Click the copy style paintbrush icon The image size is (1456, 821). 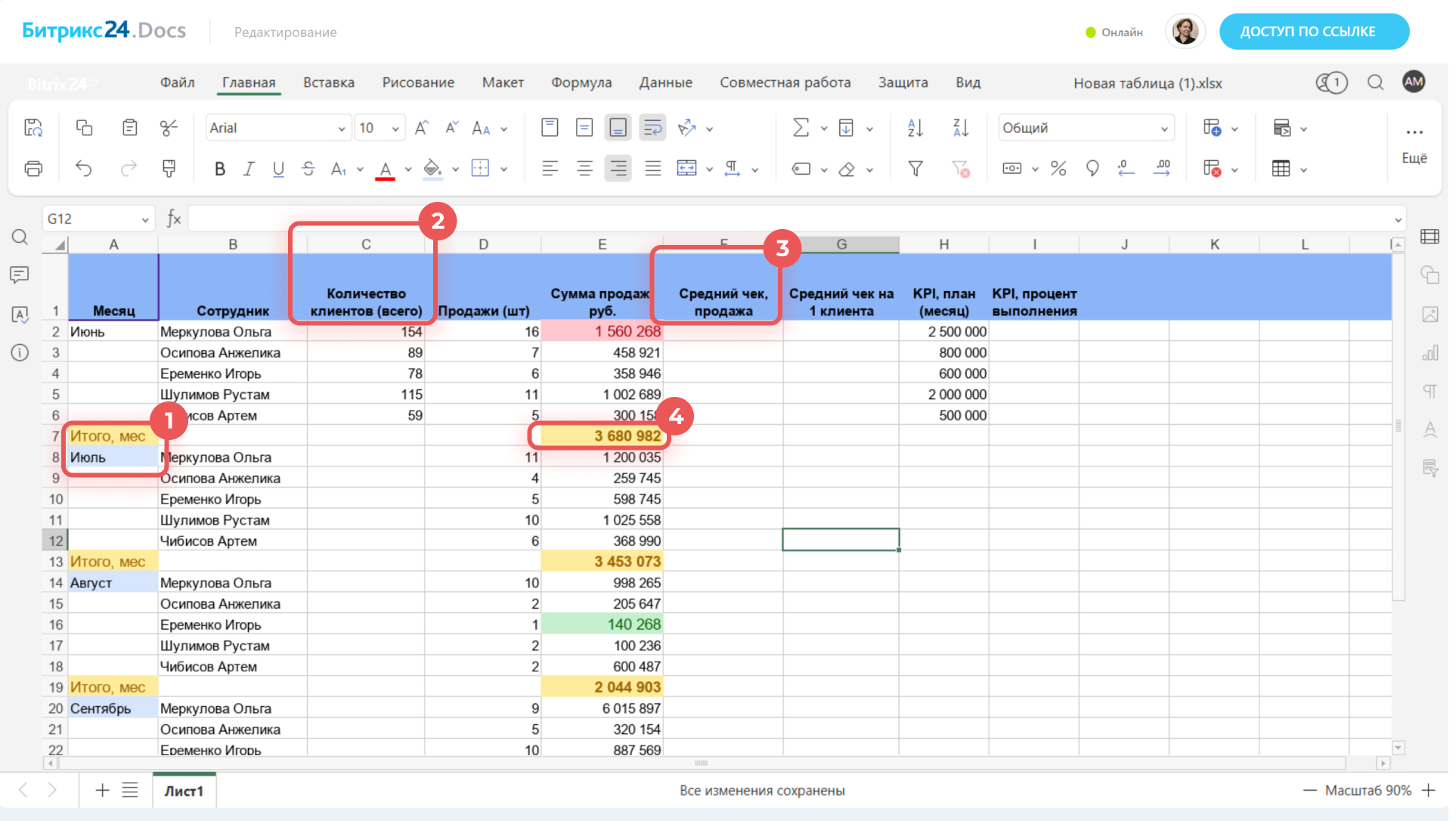(169, 169)
